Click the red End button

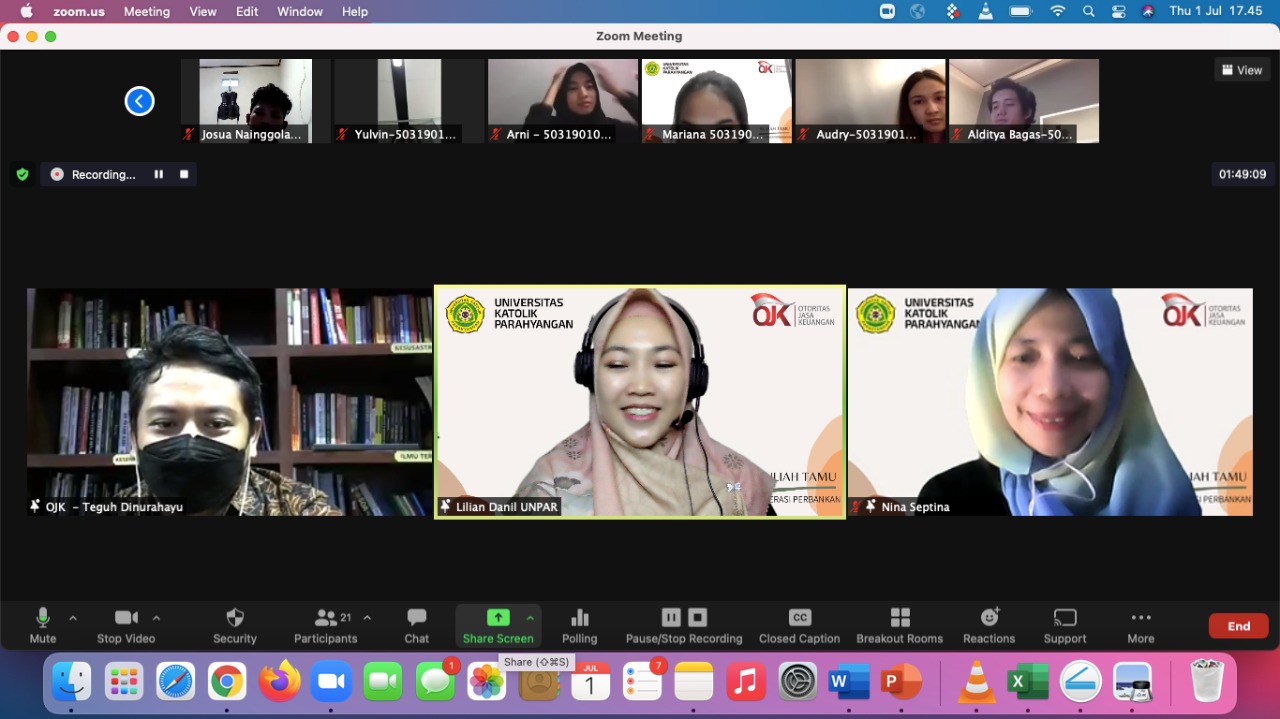pos(1238,626)
